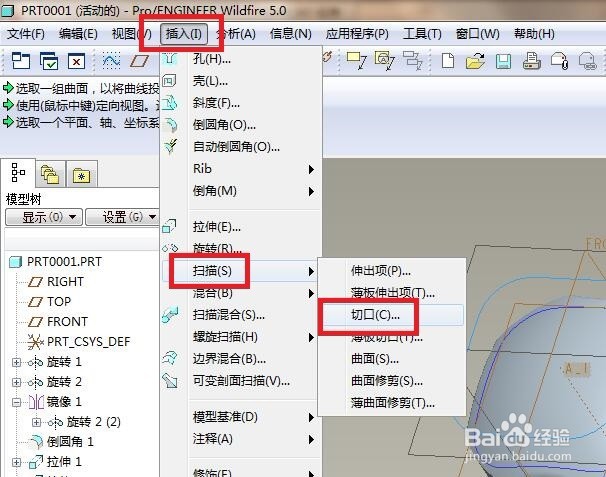Expand the 拉伸 1 feature node
The height and width of the screenshot is (477, 606).
(x=16, y=462)
